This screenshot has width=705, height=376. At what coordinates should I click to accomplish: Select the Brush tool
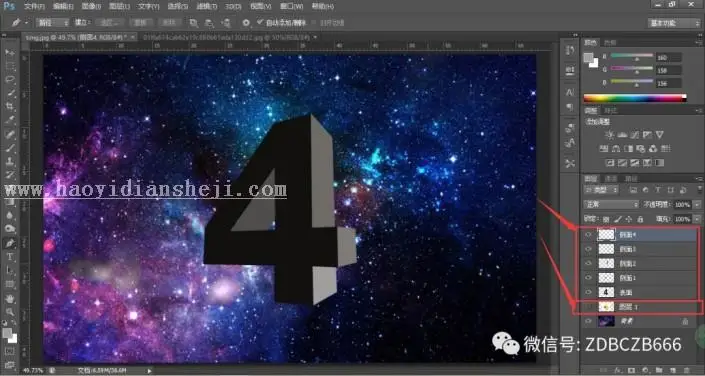click(x=10, y=148)
